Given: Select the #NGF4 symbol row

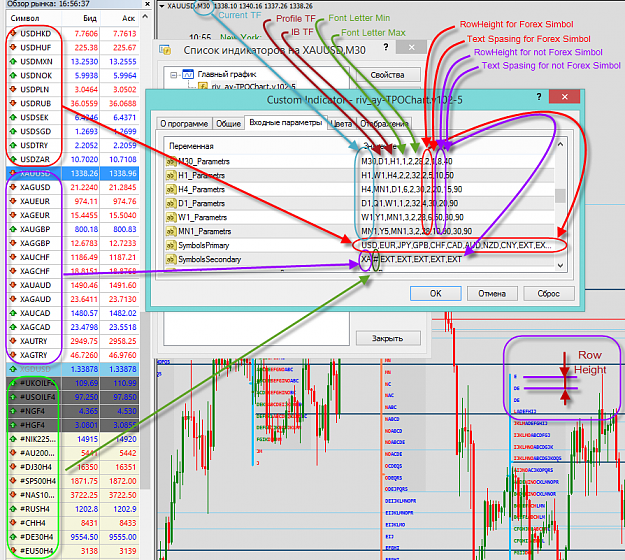Looking at the screenshot, I should [73, 411].
